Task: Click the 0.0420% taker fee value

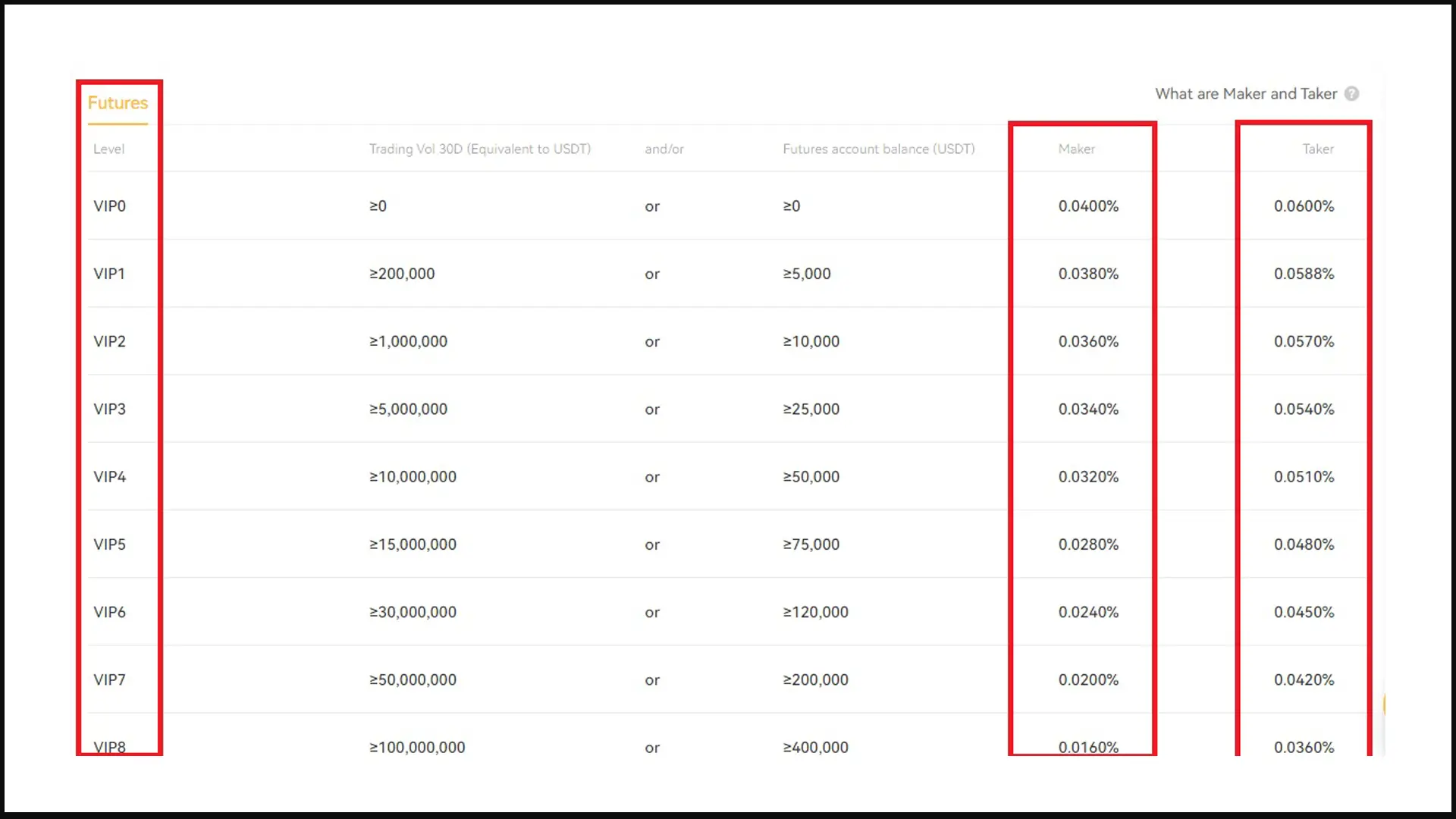Action: [1304, 680]
